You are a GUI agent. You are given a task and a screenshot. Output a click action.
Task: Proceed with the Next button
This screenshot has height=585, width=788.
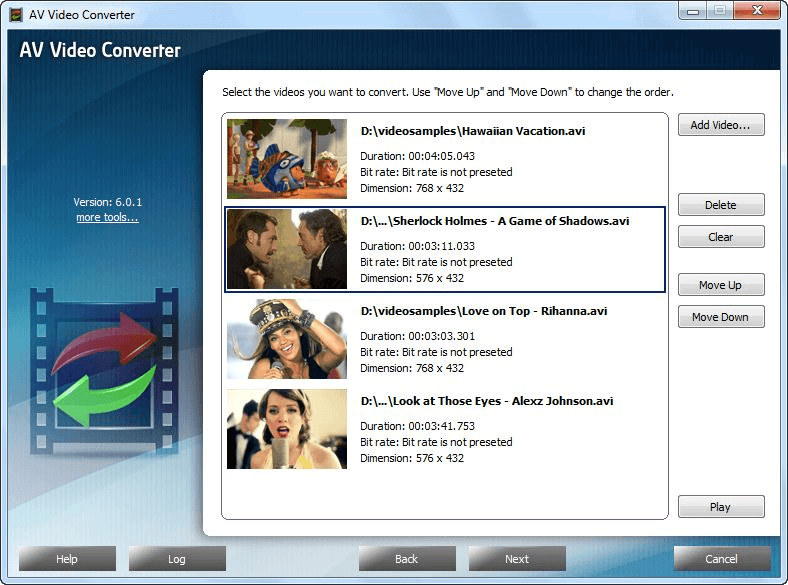[x=517, y=559]
